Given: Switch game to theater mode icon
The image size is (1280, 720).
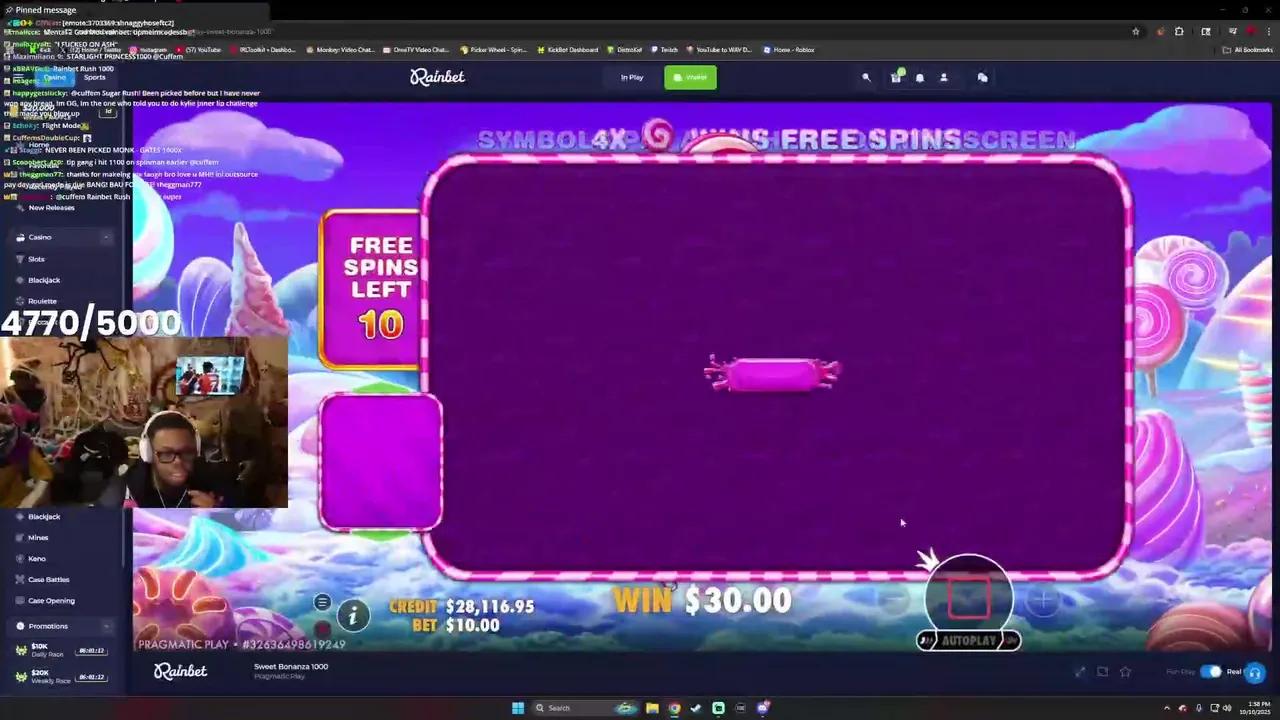Looking at the screenshot, I should coord(1102,672).
